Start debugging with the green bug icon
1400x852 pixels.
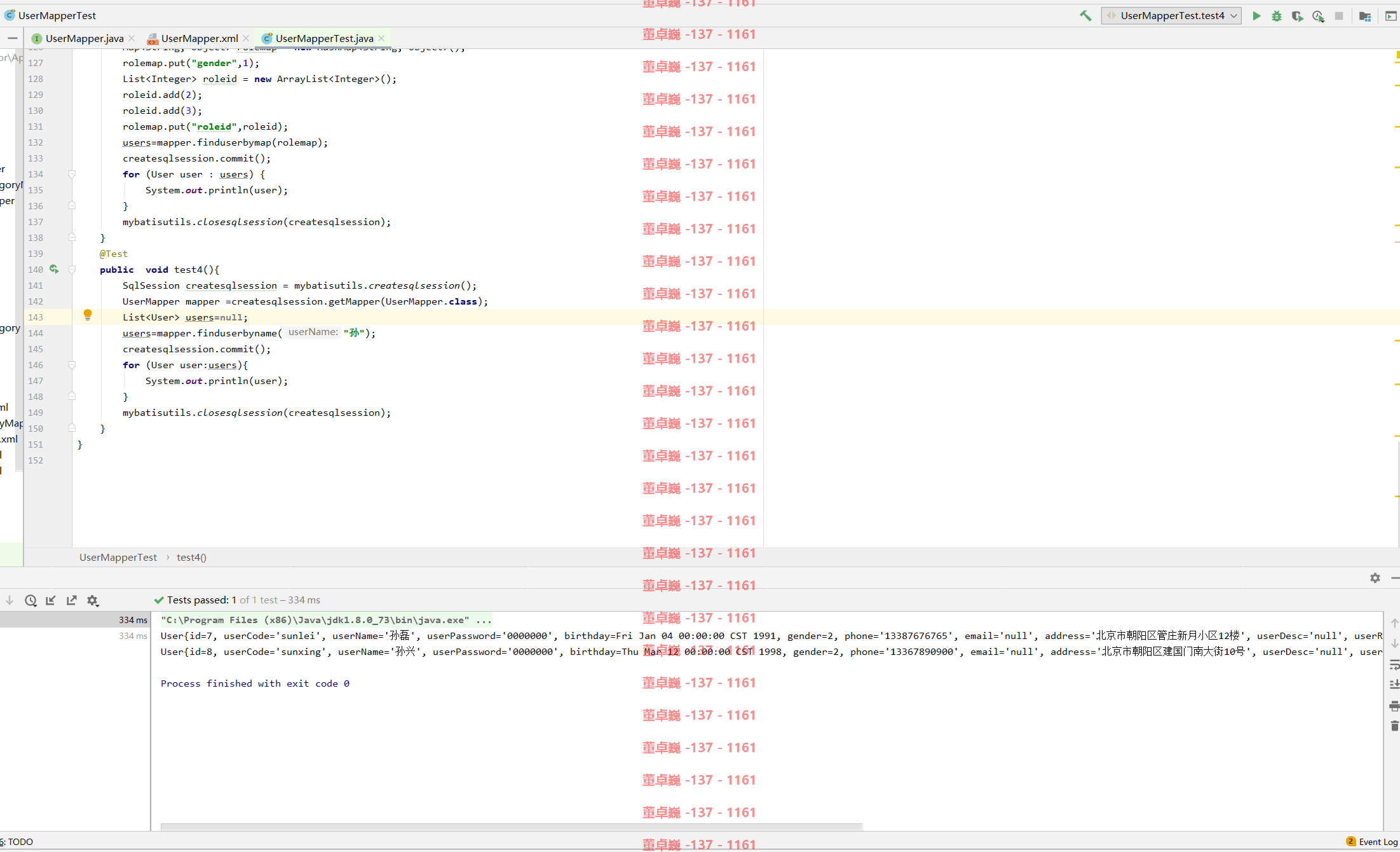pos(1277,16)
